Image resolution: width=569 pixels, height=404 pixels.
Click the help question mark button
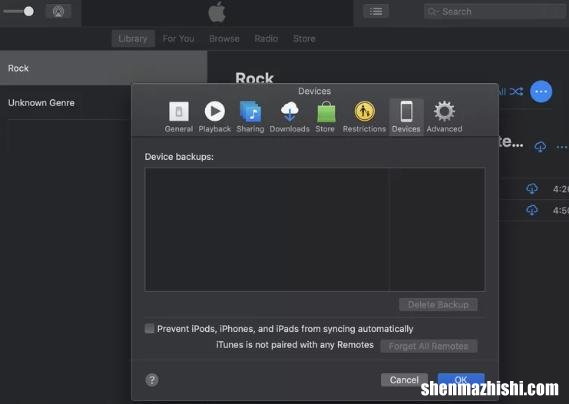coord(152,380)
